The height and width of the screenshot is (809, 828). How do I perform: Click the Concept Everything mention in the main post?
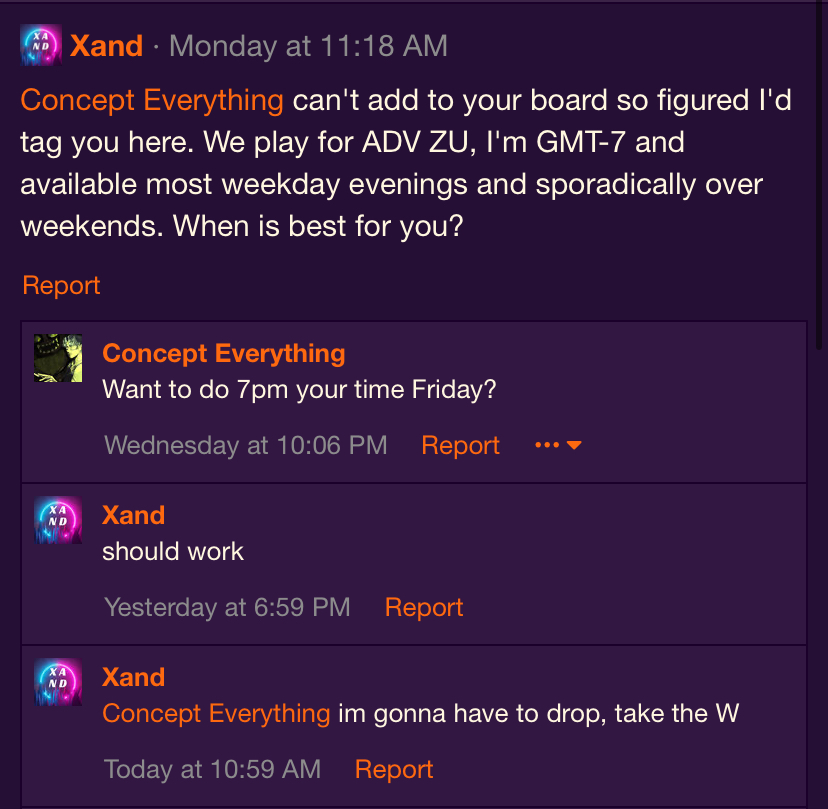point(152,100)
